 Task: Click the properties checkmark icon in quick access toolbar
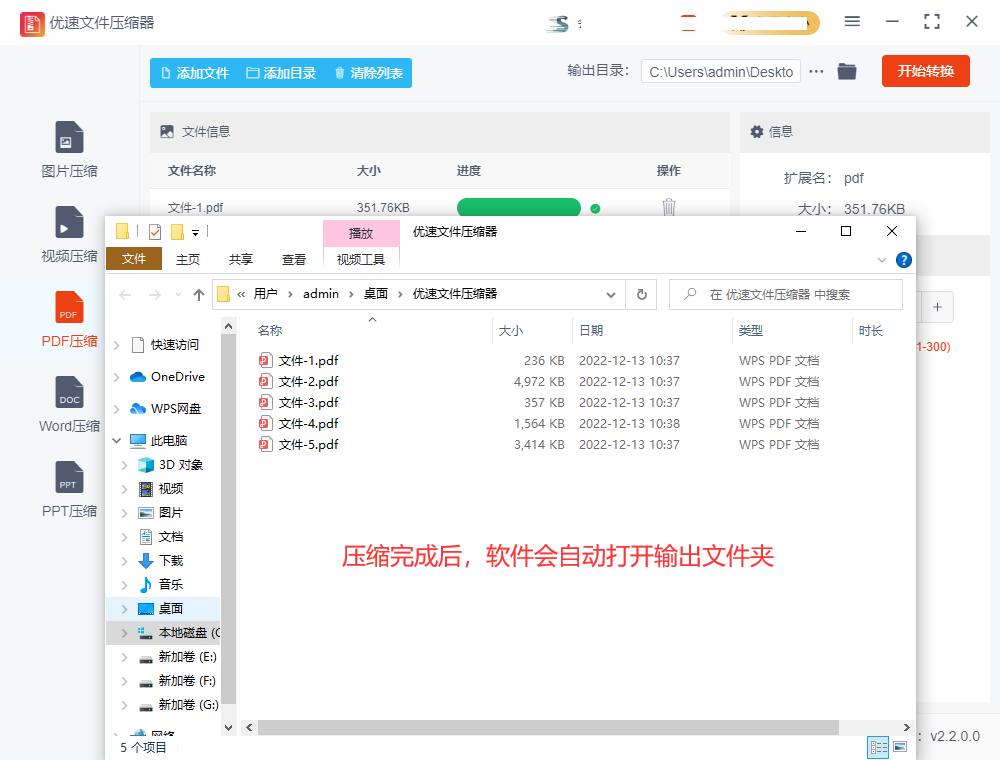[155, 232]
